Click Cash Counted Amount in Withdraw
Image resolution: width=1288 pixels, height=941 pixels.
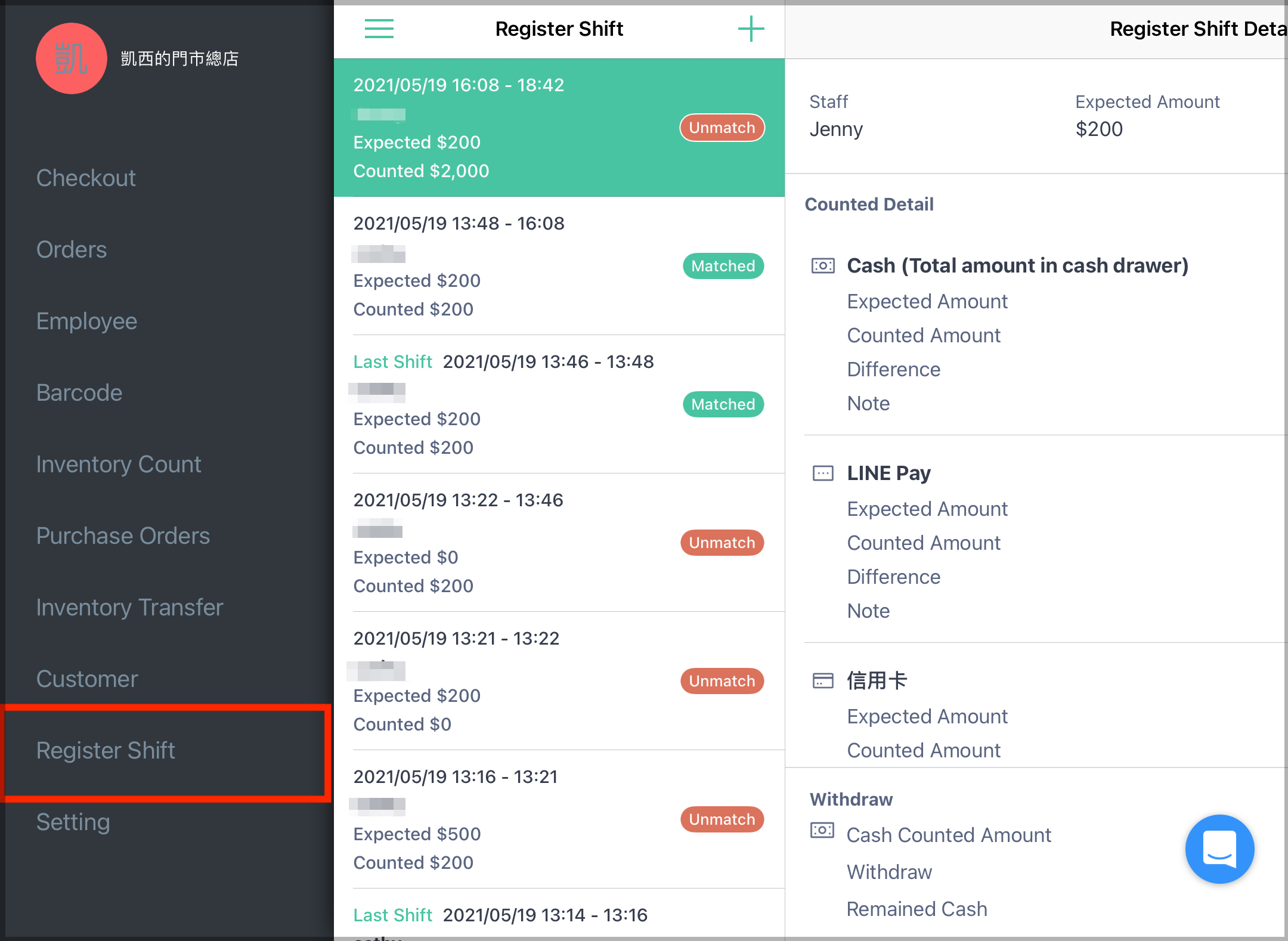coord(949,835)
